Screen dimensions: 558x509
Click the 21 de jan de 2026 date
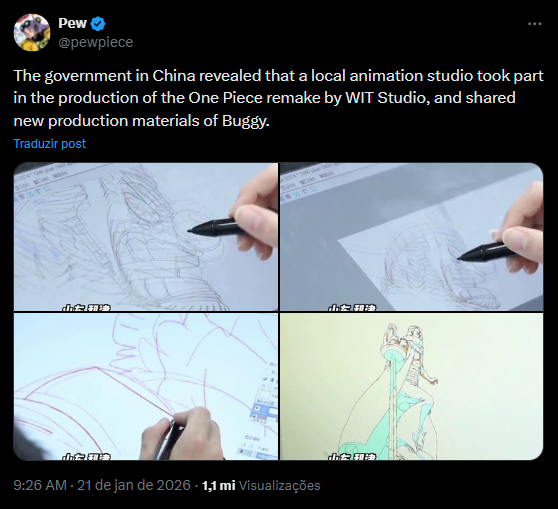[x=134, y=486]
